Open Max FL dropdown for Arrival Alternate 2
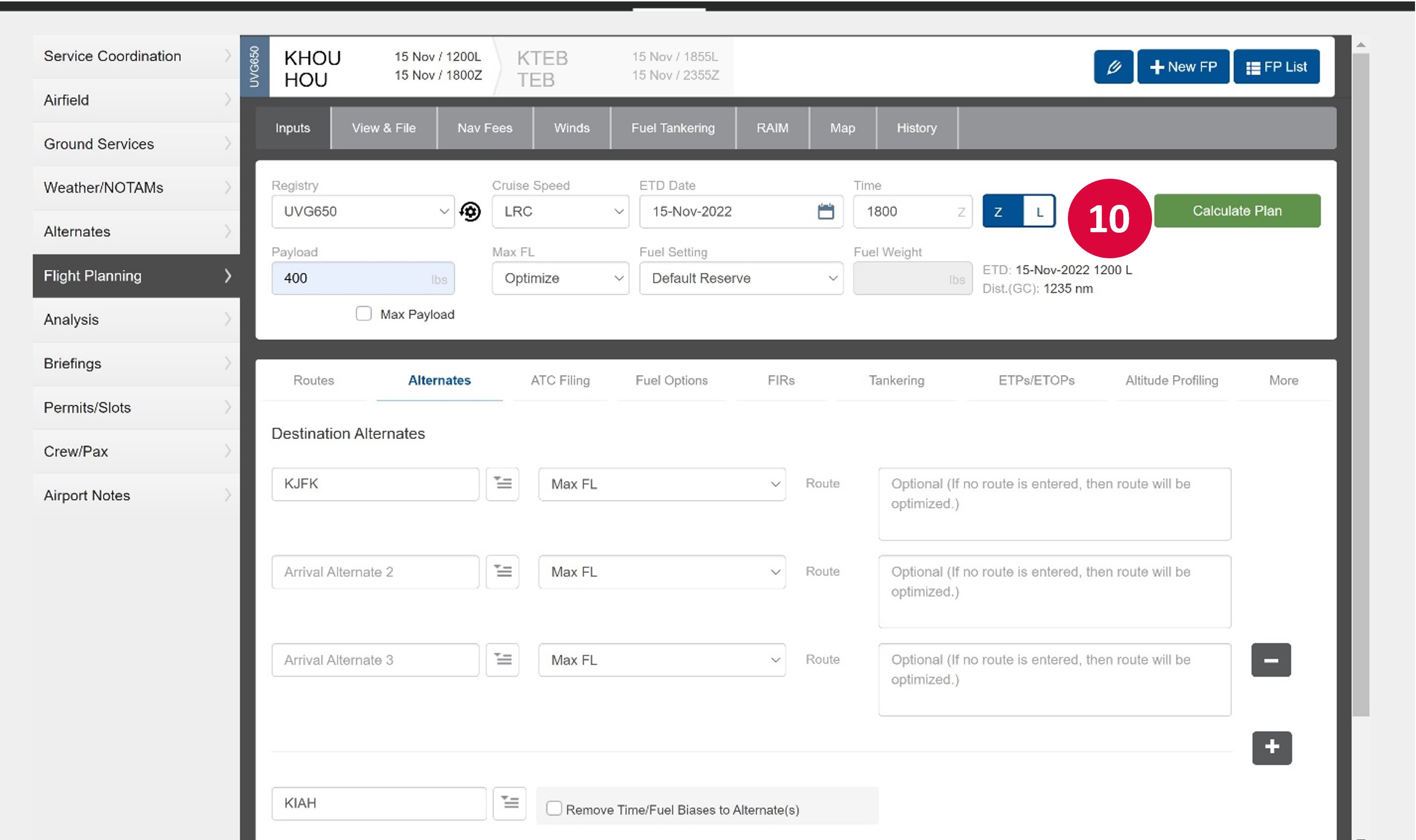The width and height of the screenshot is (1416, 840). [662, 572]
